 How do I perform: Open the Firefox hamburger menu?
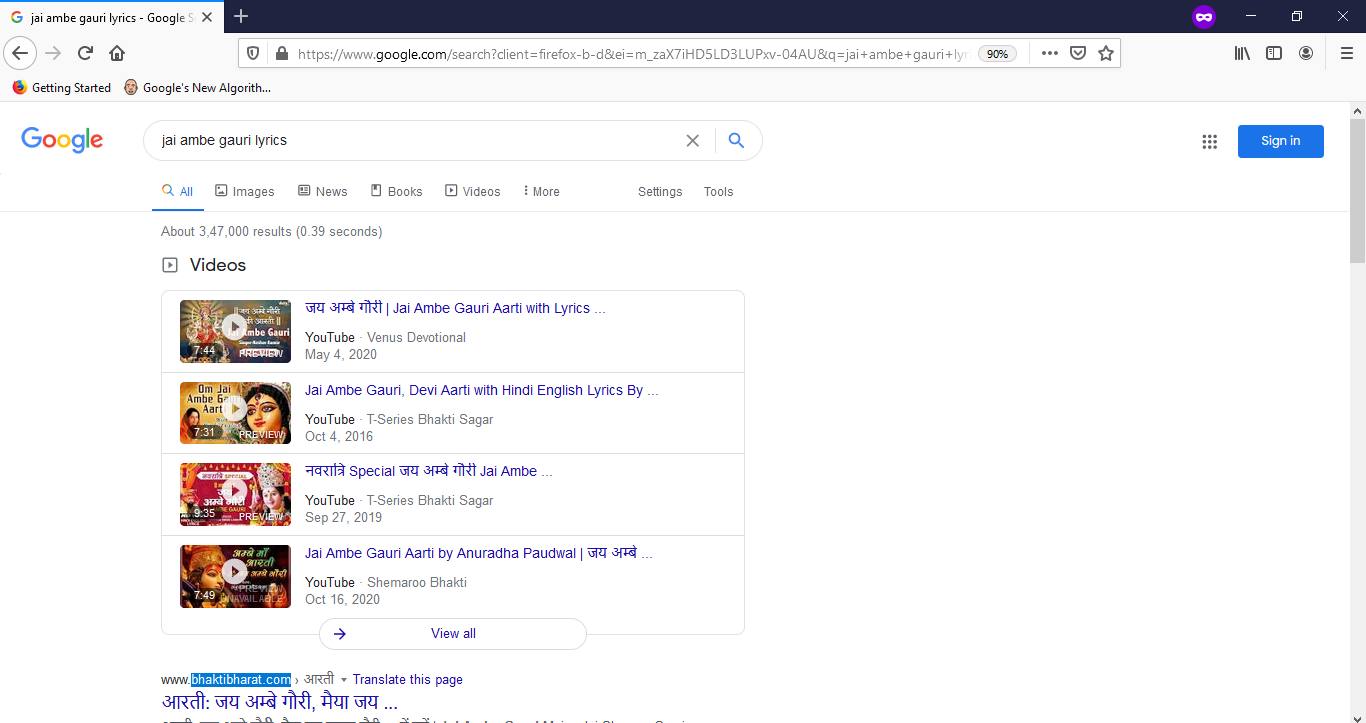click(1346, 53)
